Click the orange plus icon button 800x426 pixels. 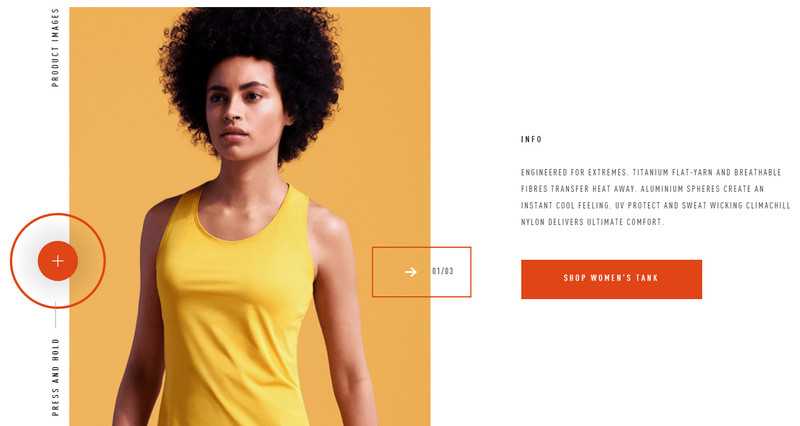58,261
